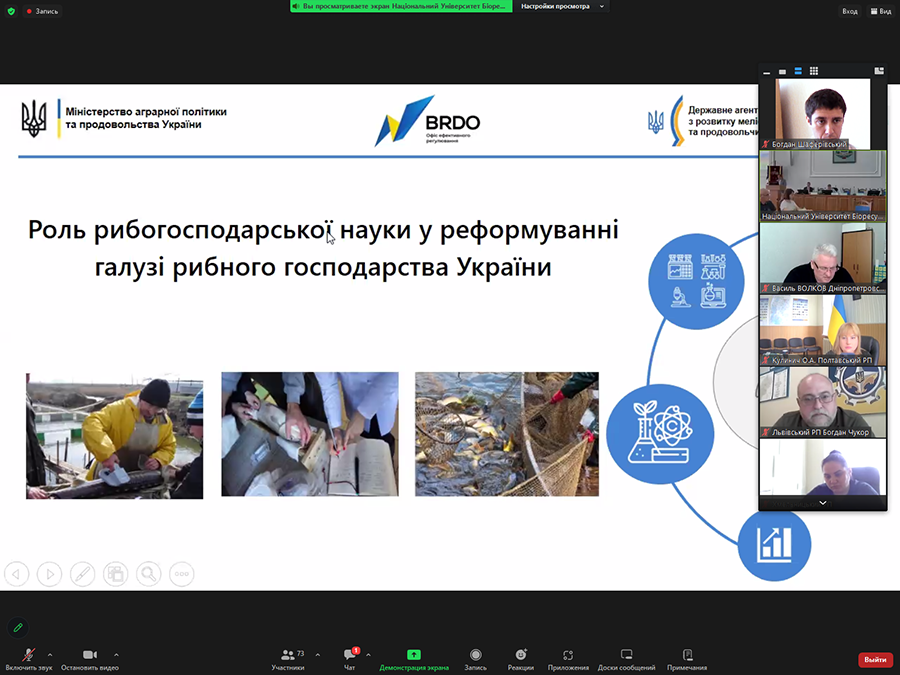This screenshot has width=900, height=675.
Task: Go to previous slide with left arrow
Action: coord(16,573)
